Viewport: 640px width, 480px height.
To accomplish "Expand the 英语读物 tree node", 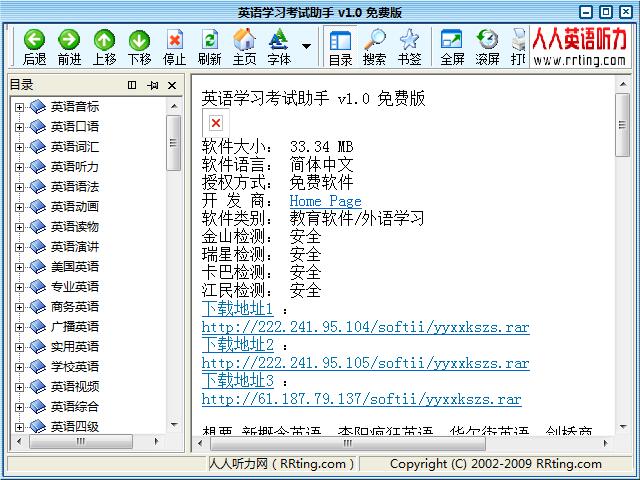I will point(19,227).
